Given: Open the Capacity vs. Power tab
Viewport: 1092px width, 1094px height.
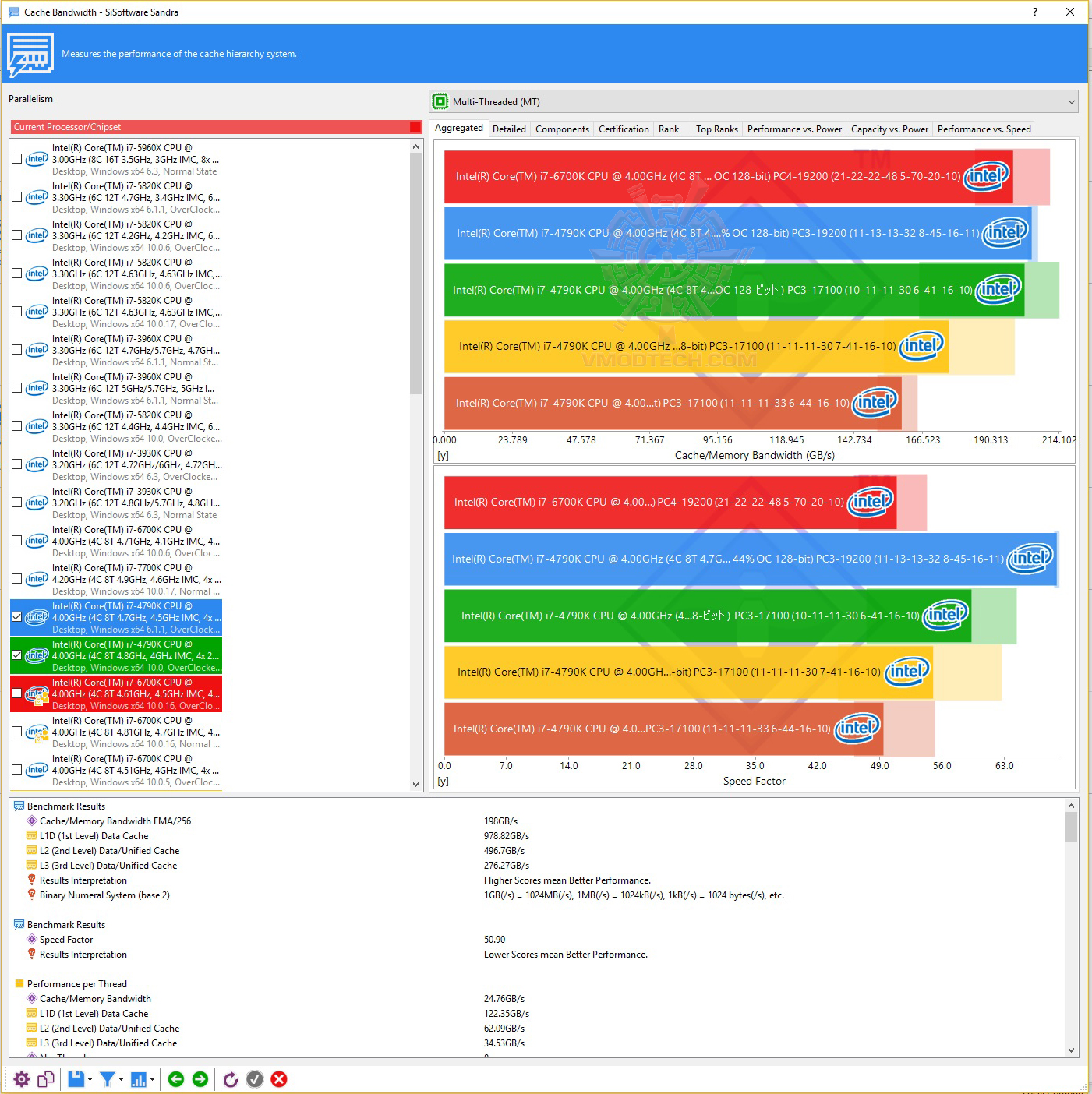Looking at the screenshot, I should pyautogui.click(x=889, y=129).
